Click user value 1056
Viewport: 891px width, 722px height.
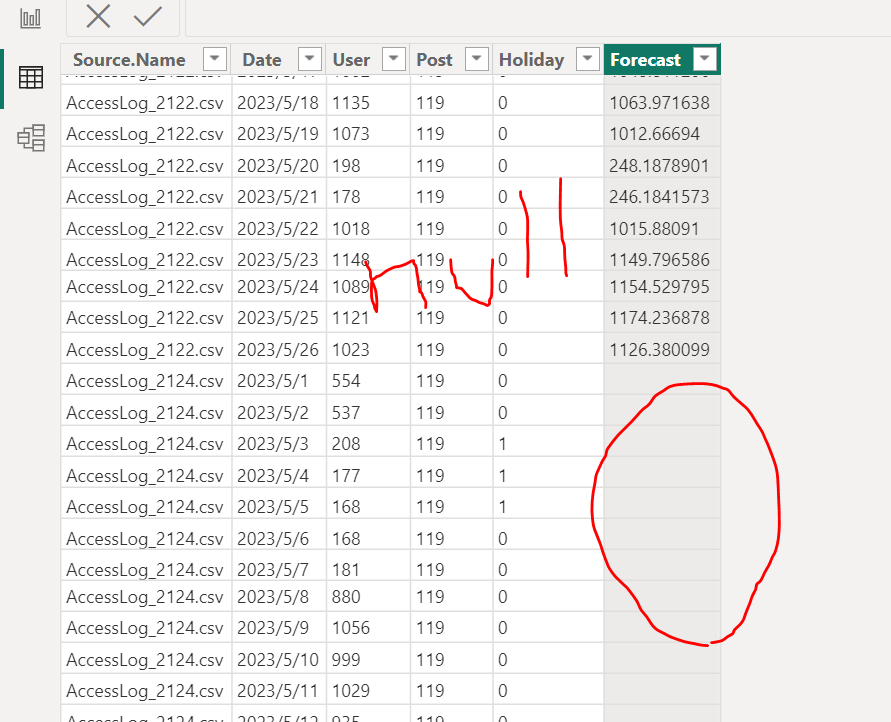351,628
